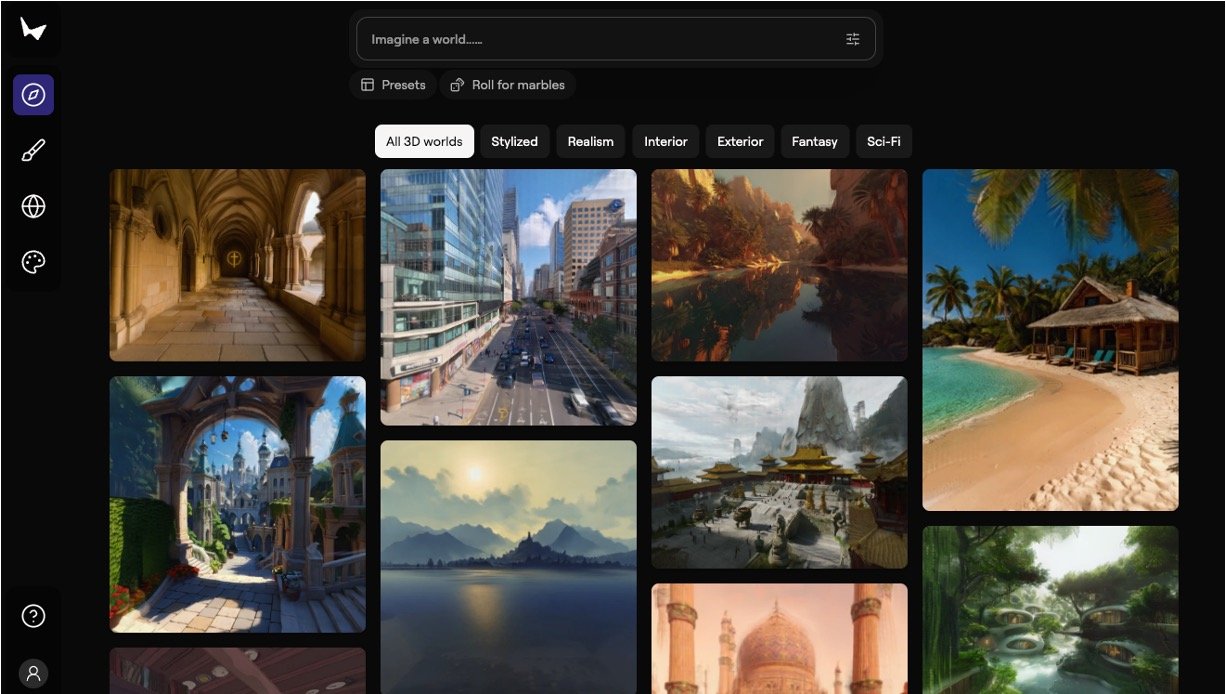The width and height of the screenshot is (1226, 694).
Task: Open the stone cloister hallway world
Action: pyautogui.click(x=237, y=265)
